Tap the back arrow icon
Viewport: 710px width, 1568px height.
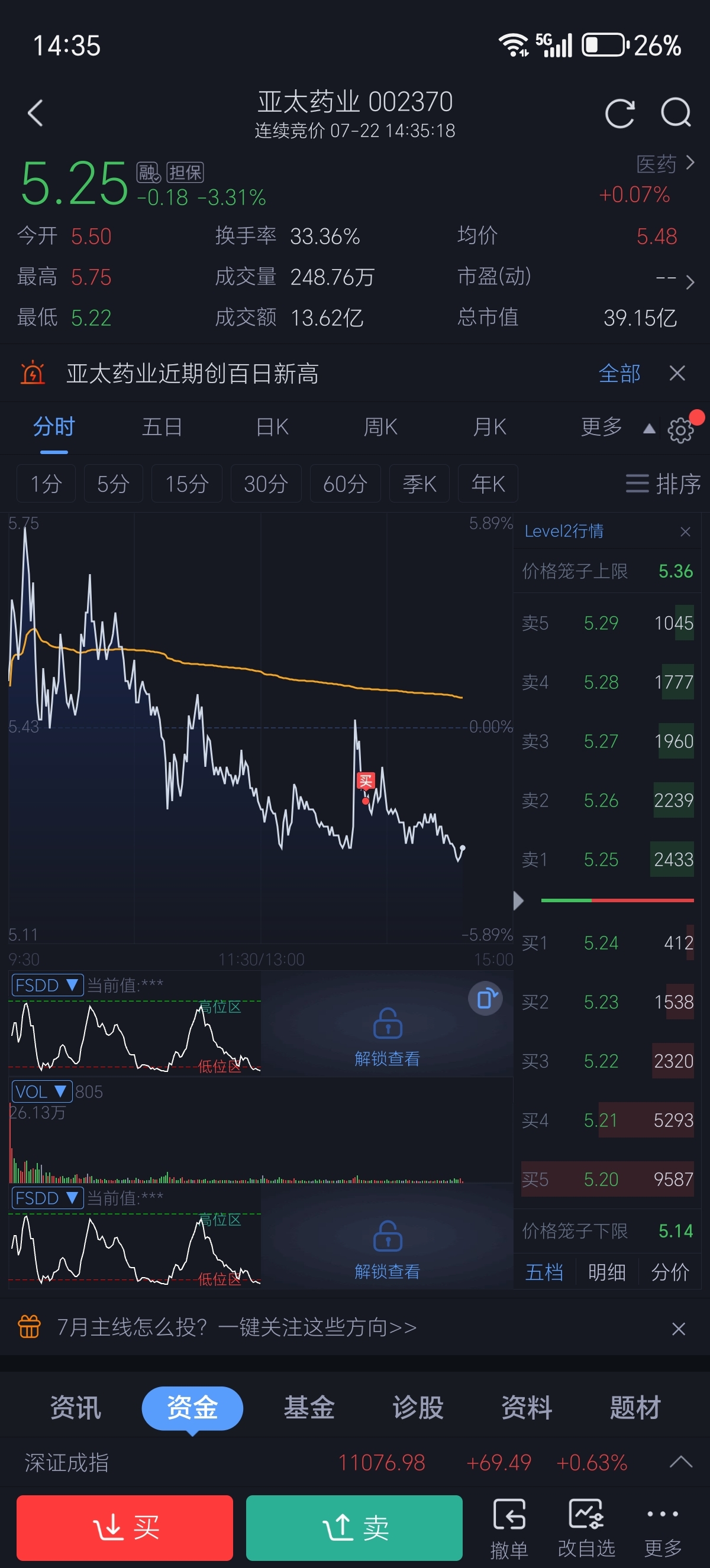(35, 113)
